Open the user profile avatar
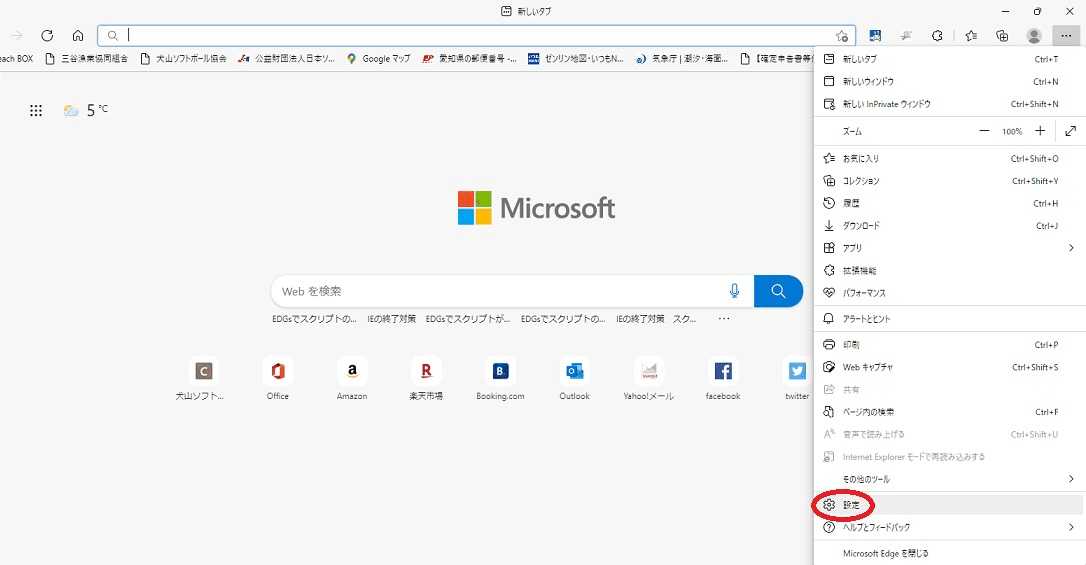The width and height of the screenshot is (1086, 565). click(1034, 35)
